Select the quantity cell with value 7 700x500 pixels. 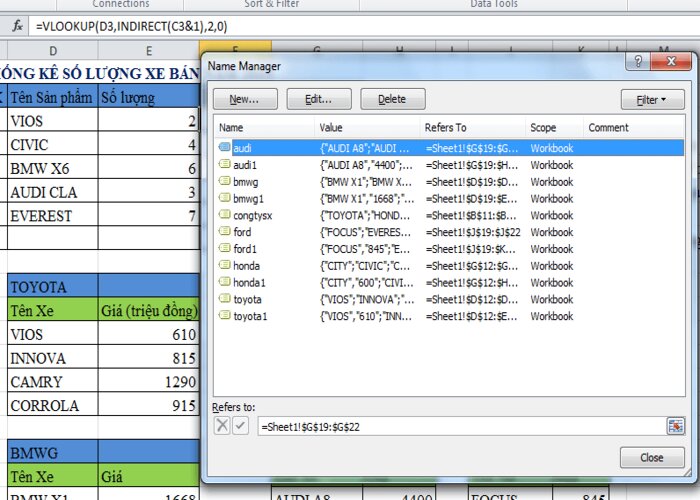point(149,216)
